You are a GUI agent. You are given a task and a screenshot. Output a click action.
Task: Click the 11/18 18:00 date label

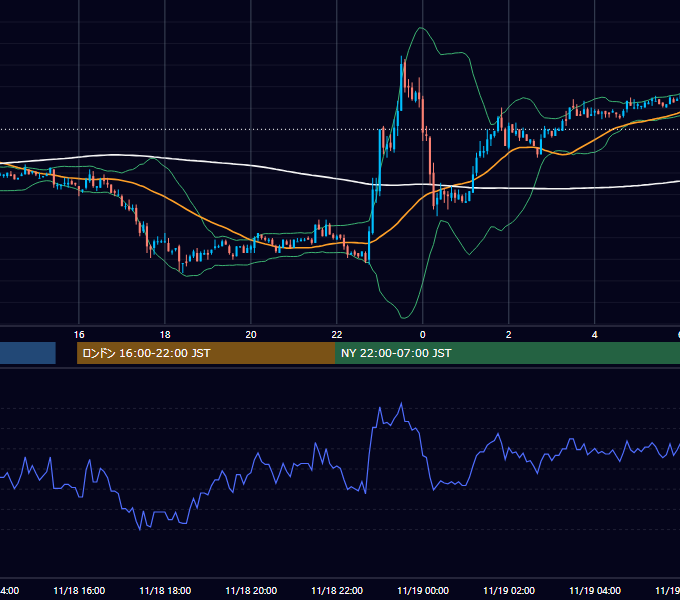(165, 590)
